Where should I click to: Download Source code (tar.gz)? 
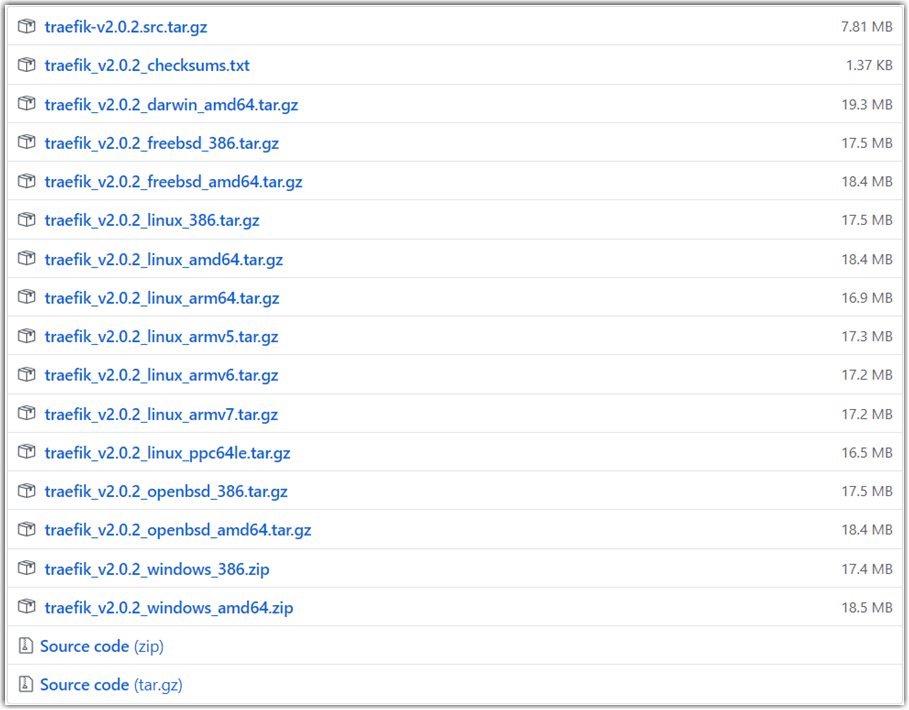(x=111, y=685)
